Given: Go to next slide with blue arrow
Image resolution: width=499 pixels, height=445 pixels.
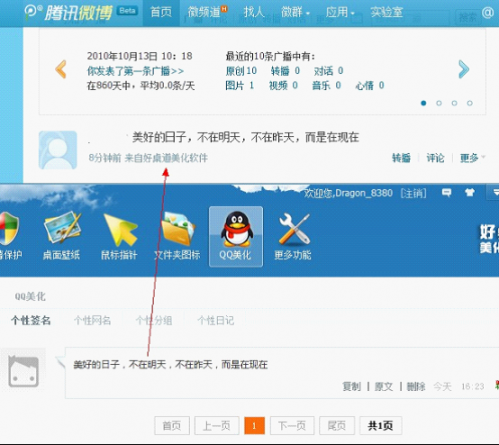Looking at the screenshot, I should pos(464,69).
